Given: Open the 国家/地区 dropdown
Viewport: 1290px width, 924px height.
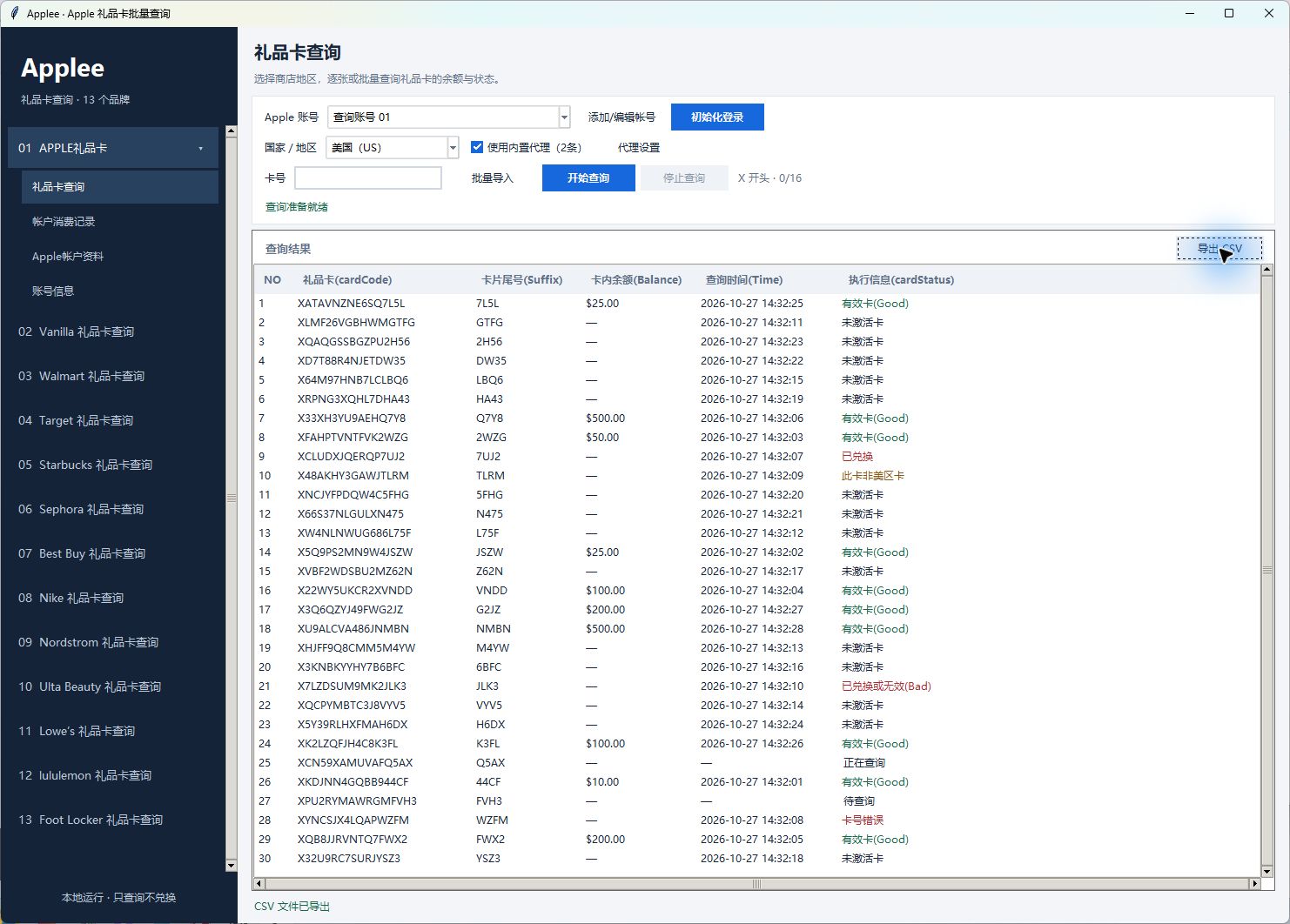Looking at the screenshot, I should pos(453,148).
